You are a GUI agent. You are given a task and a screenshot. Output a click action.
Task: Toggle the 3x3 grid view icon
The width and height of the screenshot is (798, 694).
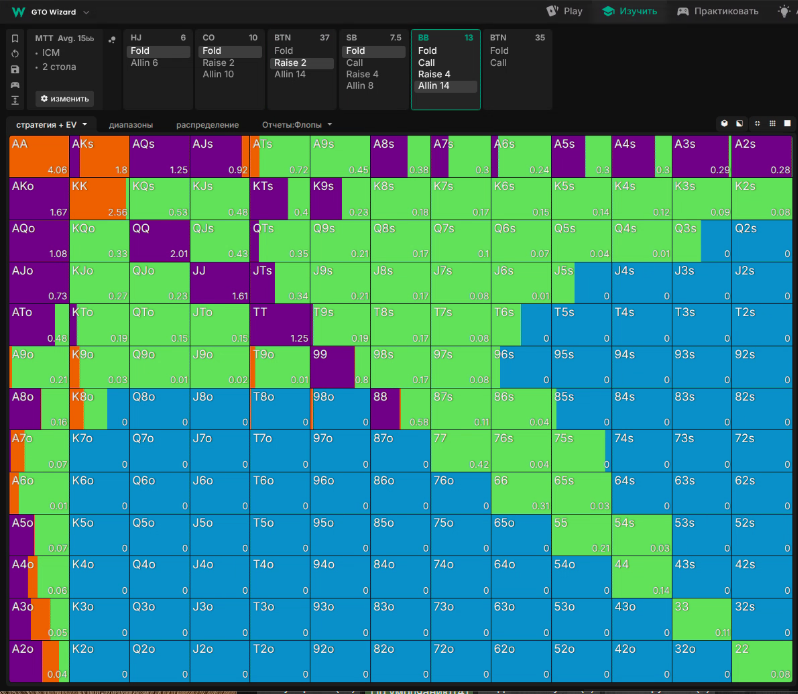771,124
